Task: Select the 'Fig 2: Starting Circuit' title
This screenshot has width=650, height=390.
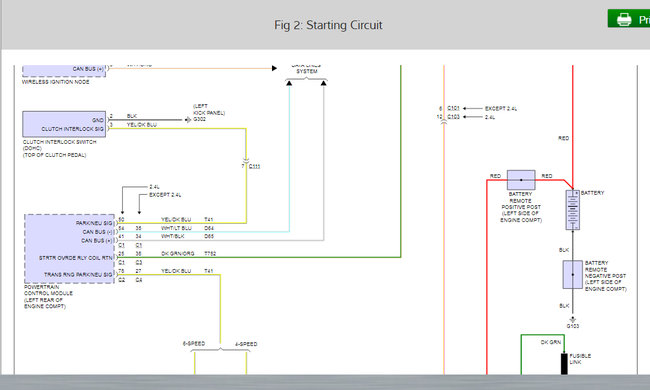Action: (x=328, y=25)
